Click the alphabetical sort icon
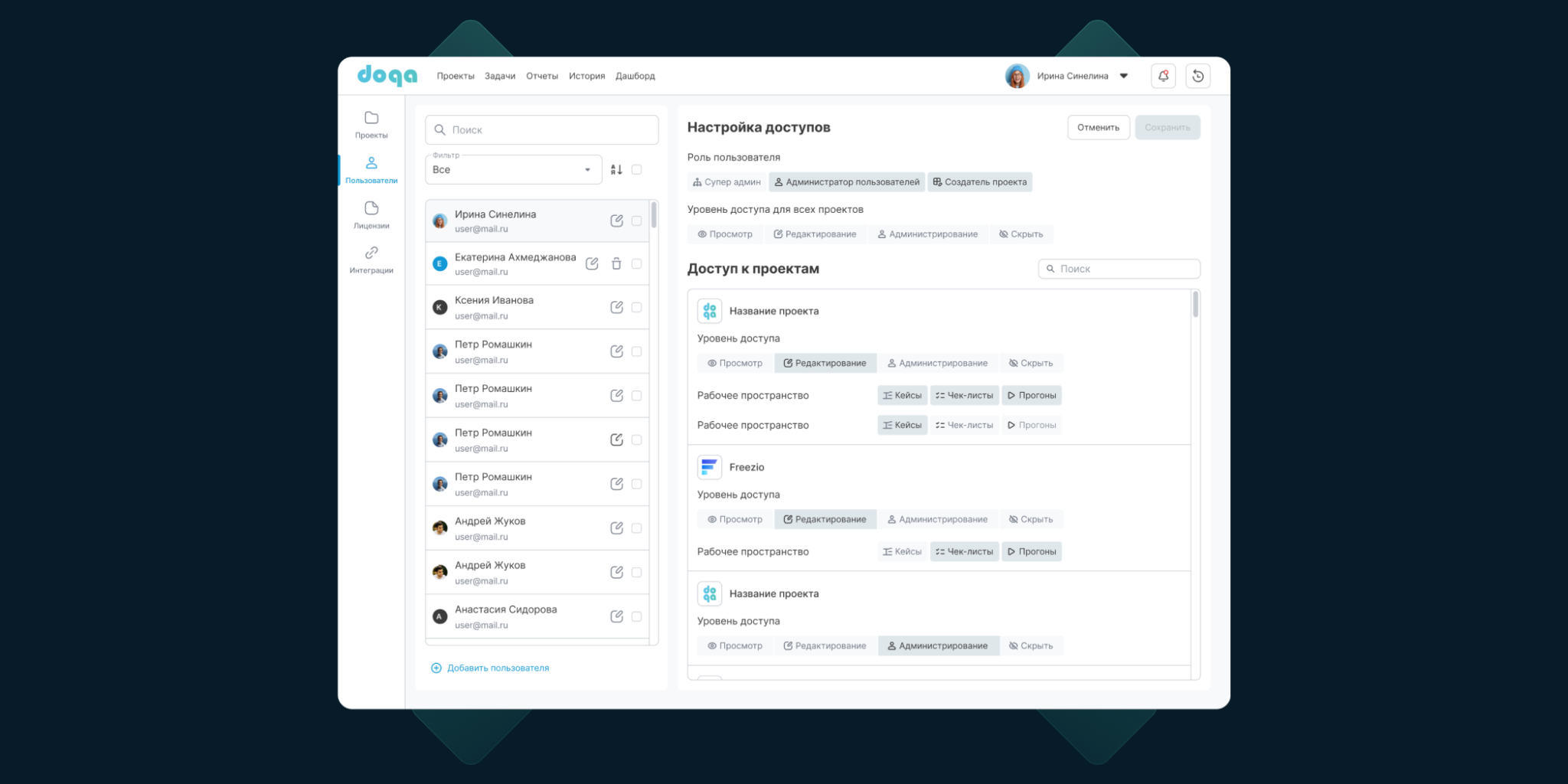This screenshot has height=784, width=1568. click(616, 170)
